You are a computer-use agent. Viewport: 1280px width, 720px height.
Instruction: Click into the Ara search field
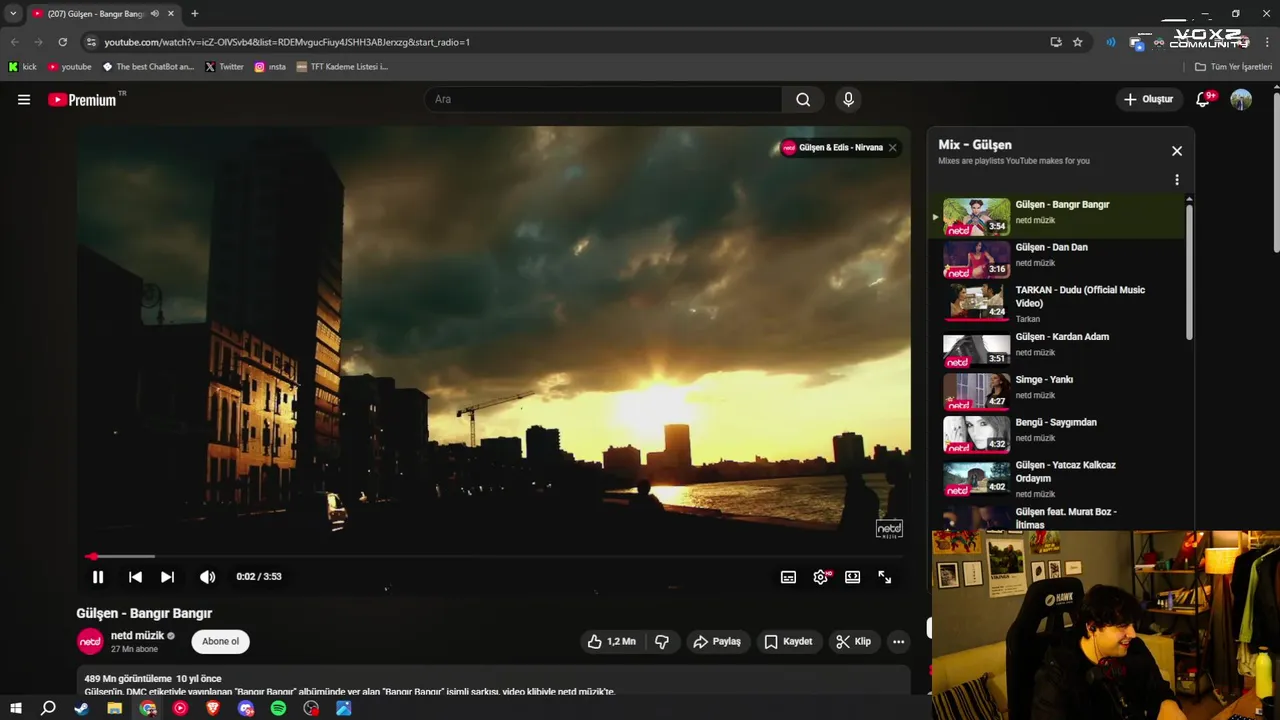603,99
